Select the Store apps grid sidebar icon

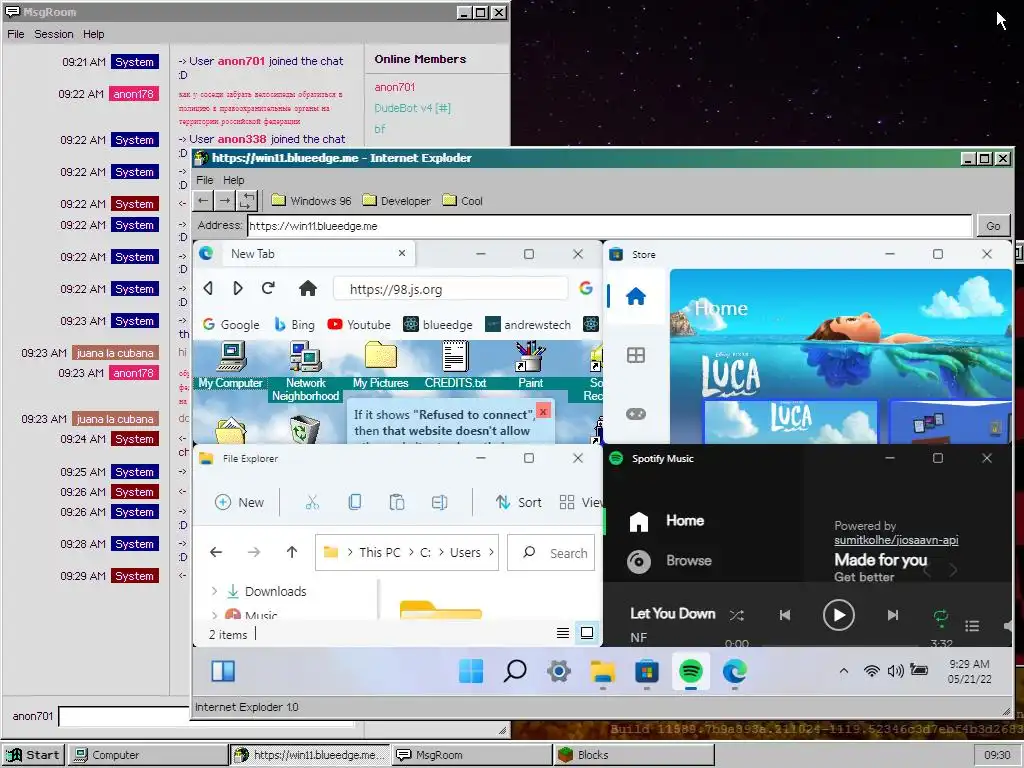point(635,355)
